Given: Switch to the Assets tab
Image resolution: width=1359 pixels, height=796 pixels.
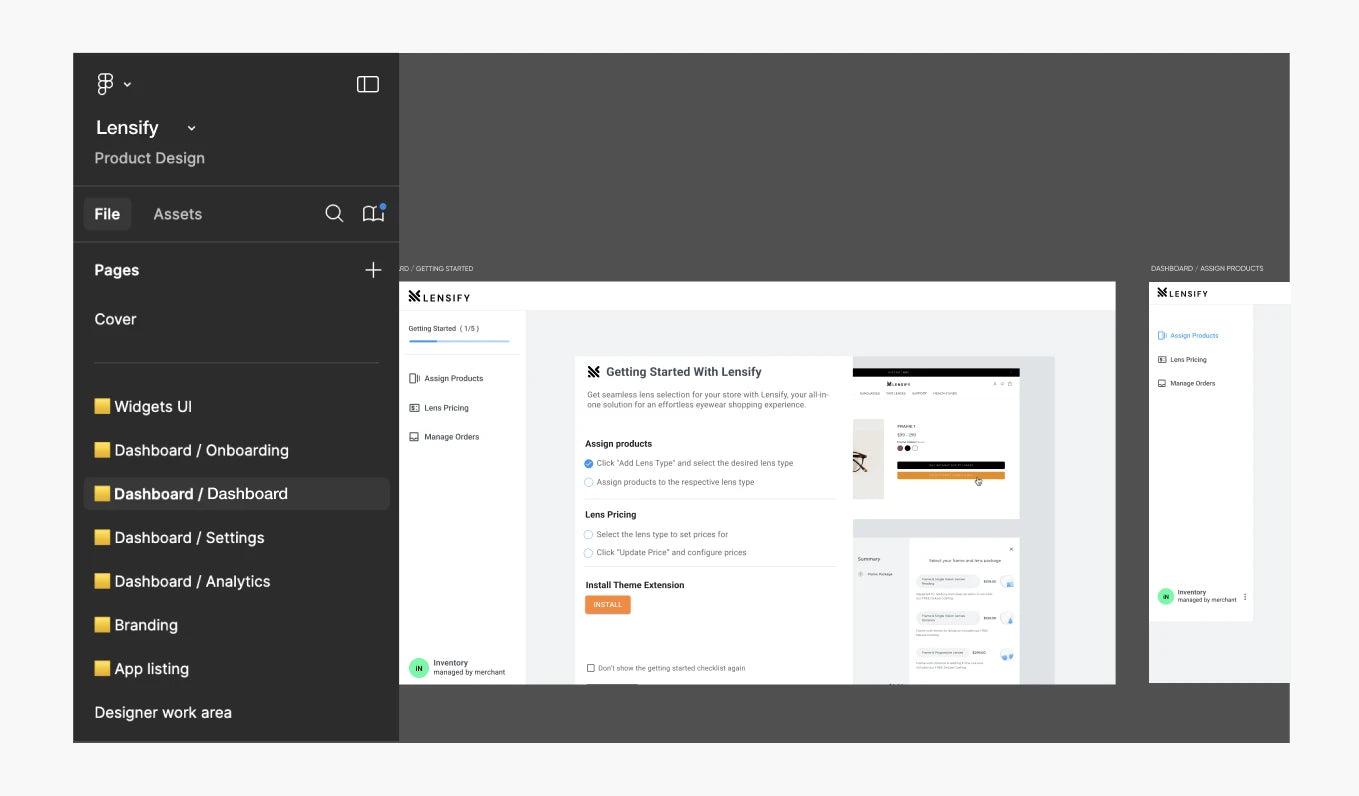Looking at the screenshot, I should (x=177, y=214).
